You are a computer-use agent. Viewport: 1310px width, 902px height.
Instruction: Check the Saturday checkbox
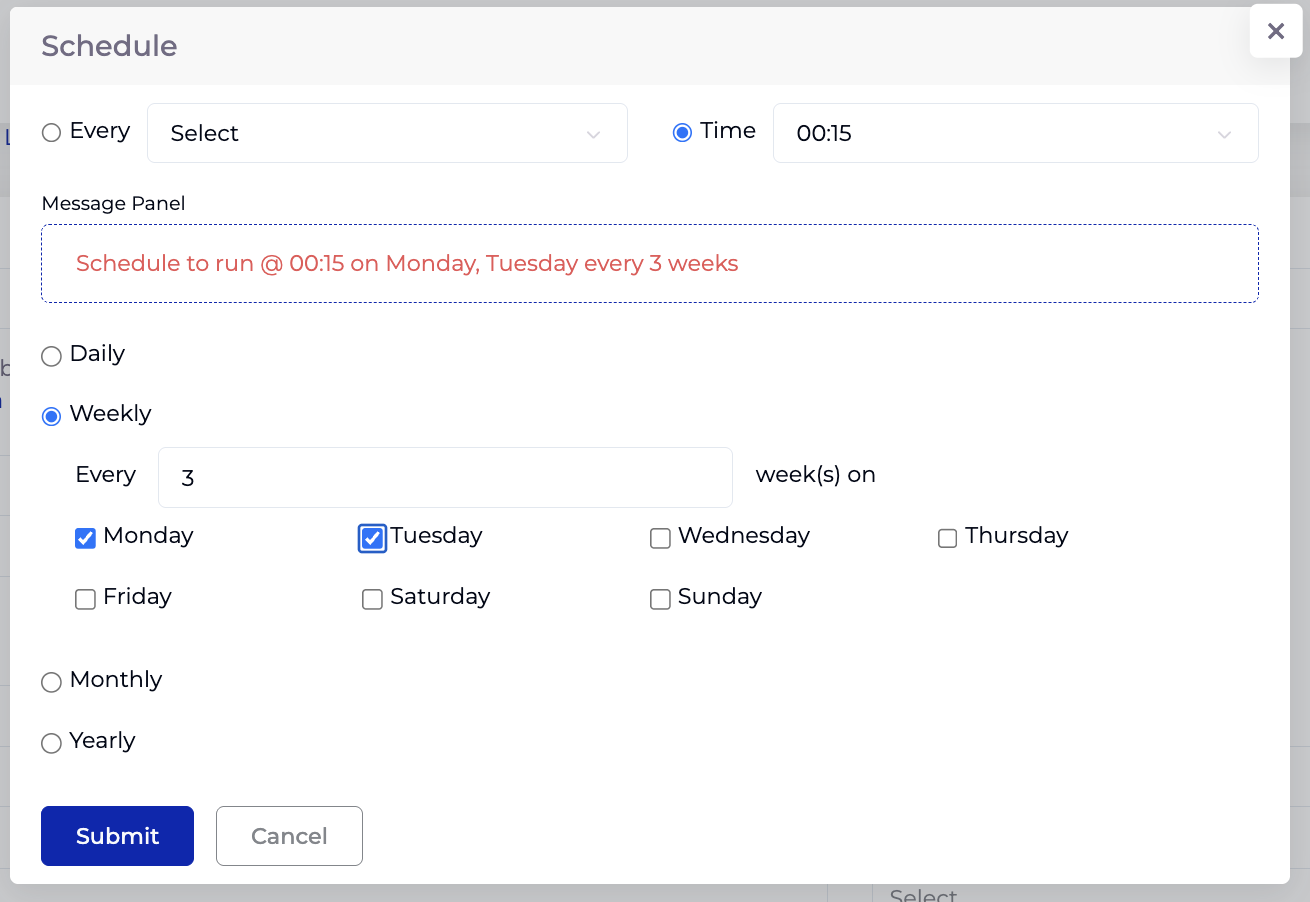coord(372,599)
